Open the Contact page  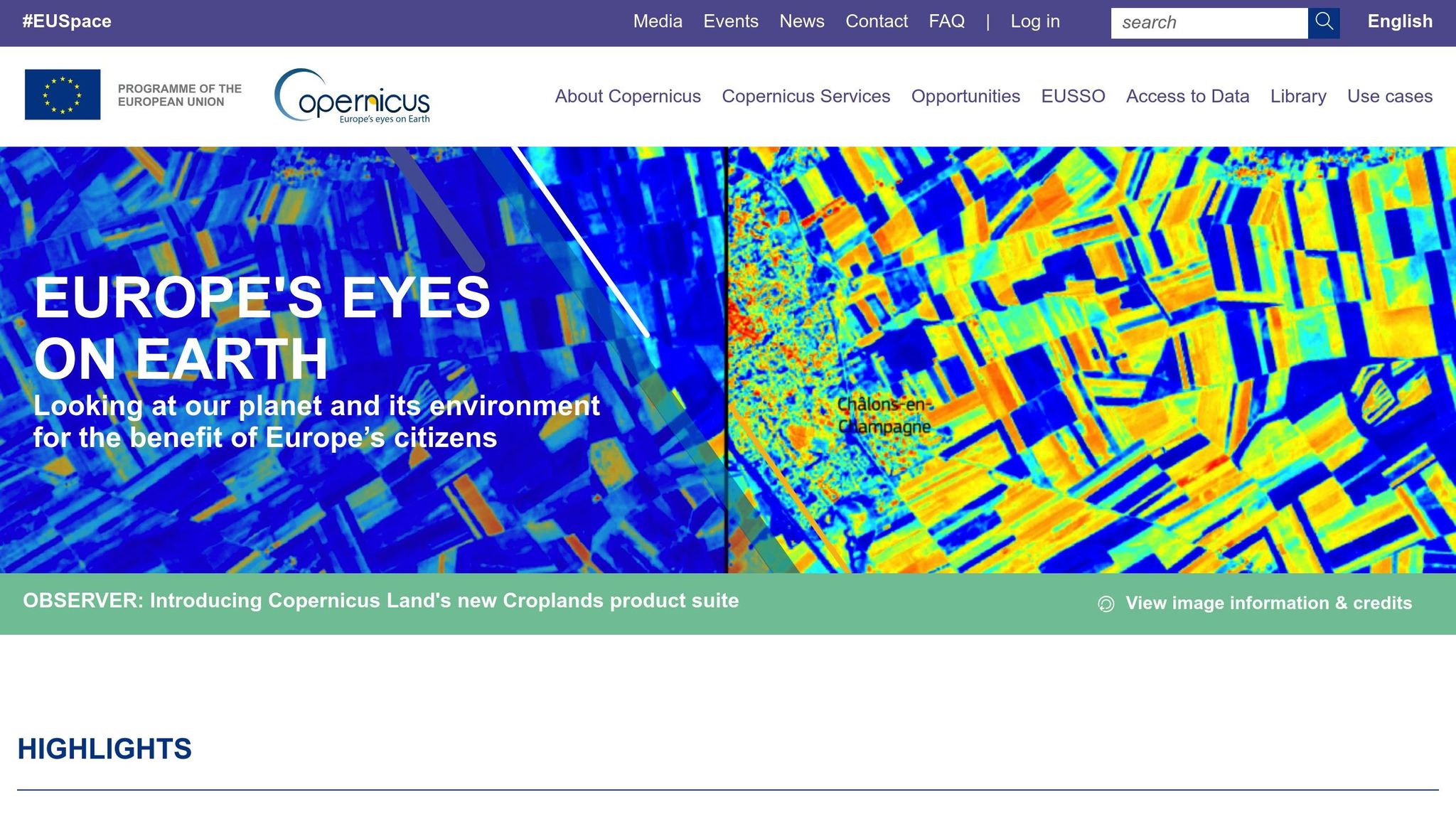click(x=877, y=21)
